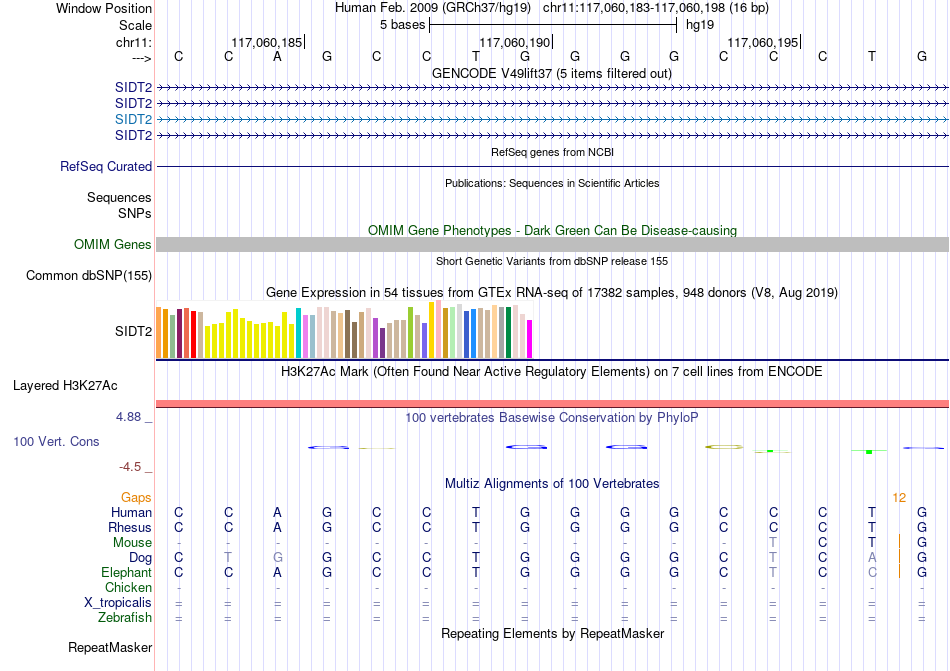Open the Layered H3K27Ac track label
950x671 pixels.
(x=65, y=386)
